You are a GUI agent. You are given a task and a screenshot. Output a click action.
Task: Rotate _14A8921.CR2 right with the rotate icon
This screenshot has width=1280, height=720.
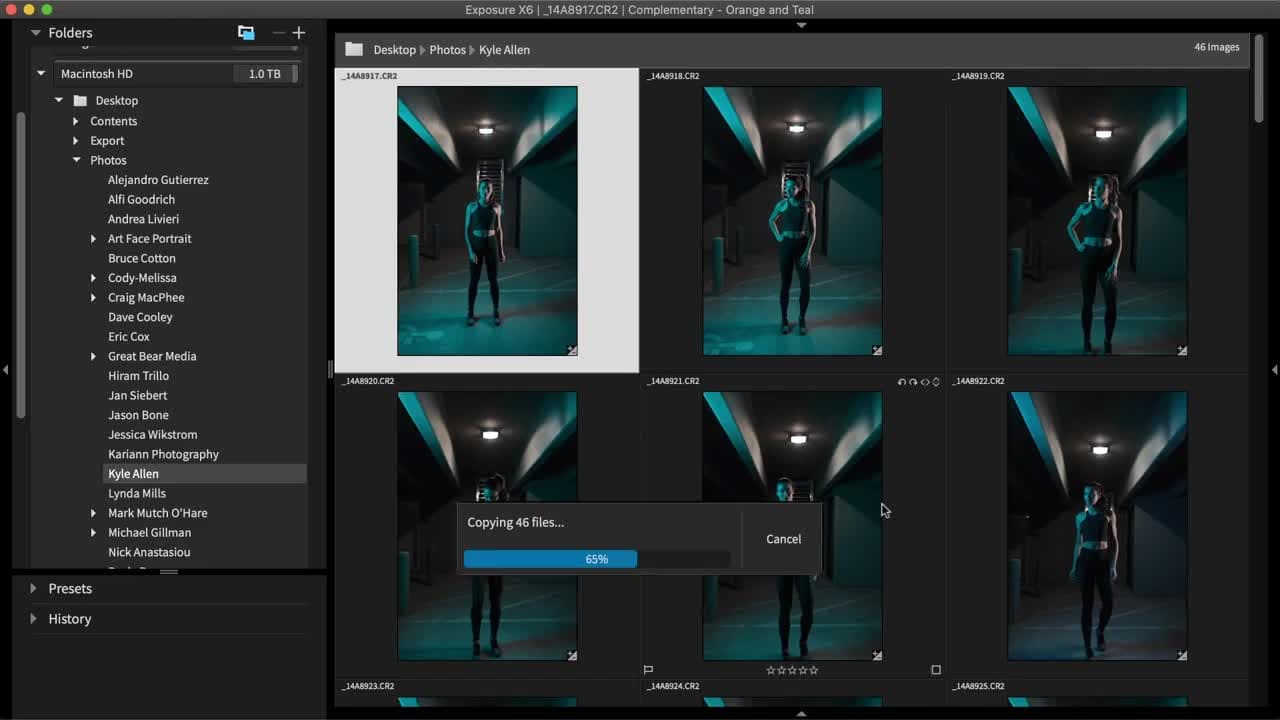click(x=913, y=382)
